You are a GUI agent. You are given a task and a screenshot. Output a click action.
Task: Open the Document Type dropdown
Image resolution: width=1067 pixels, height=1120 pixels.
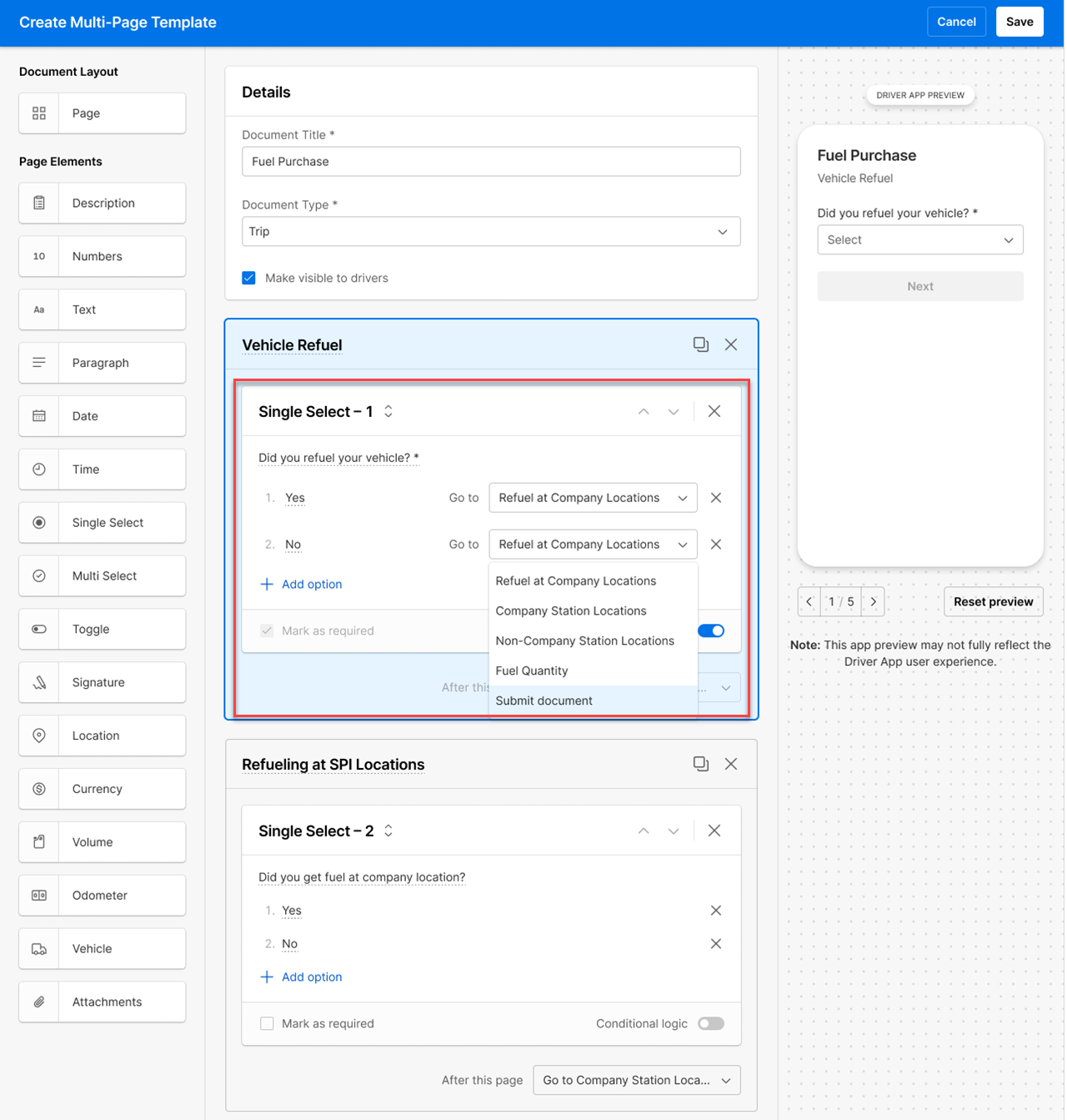491,232
